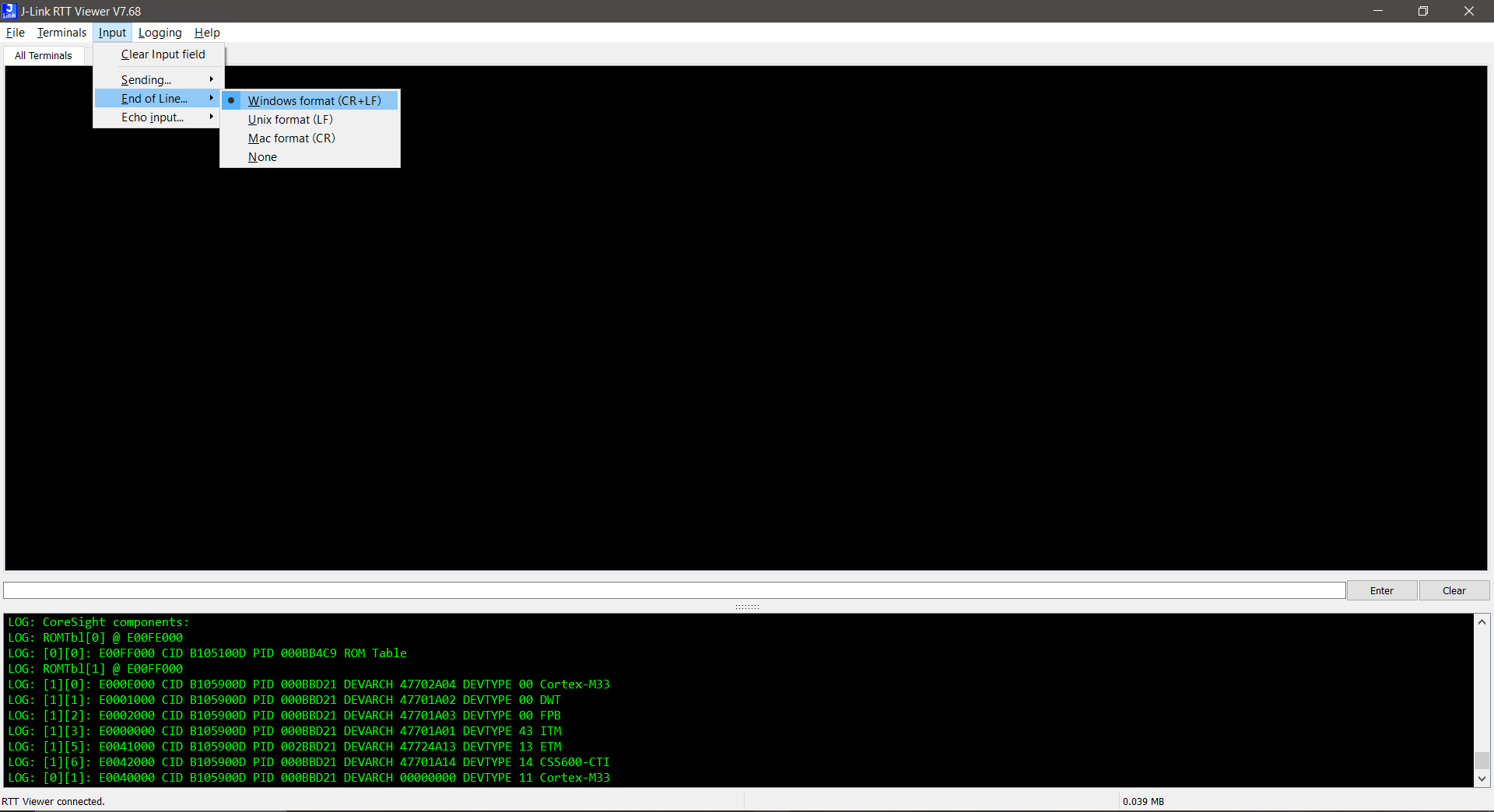Click the log panel scrollbar thumb
The width and height of the screenshot is (1494, 812).
(x=1483, y=761)
